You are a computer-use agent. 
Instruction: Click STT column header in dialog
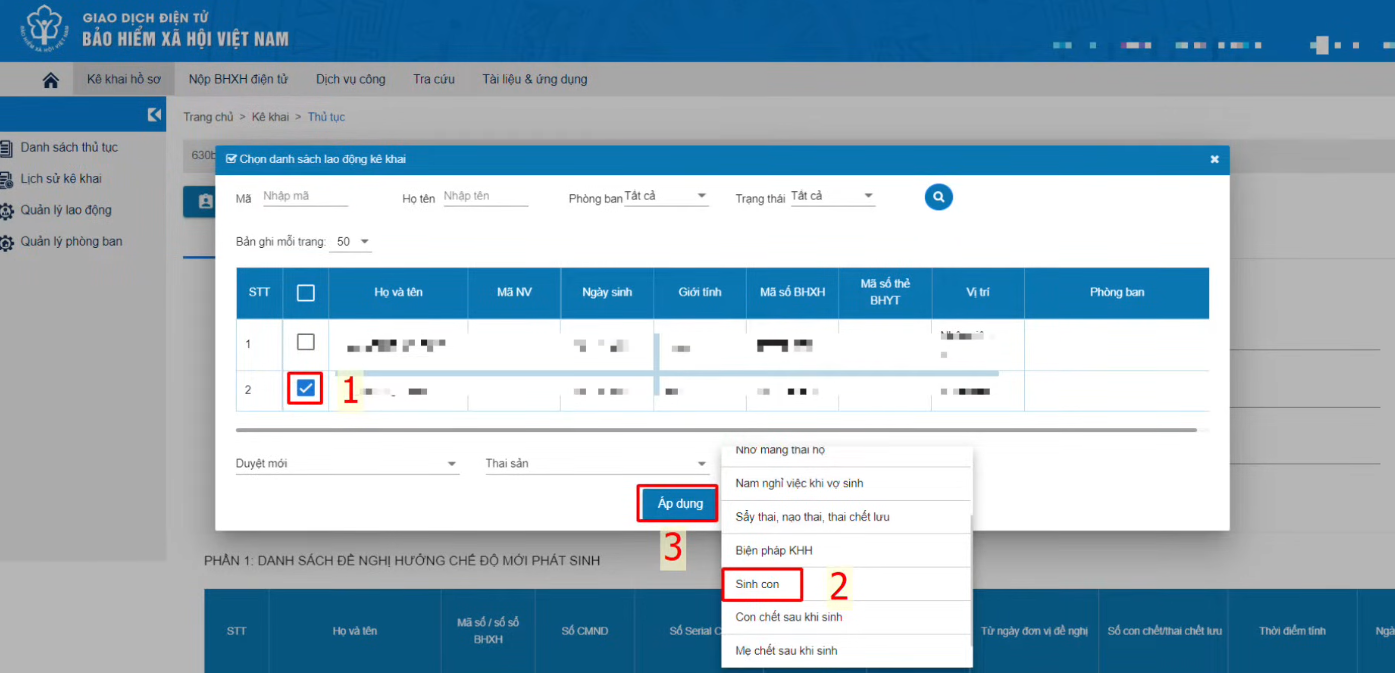click(x=259, y=293)
